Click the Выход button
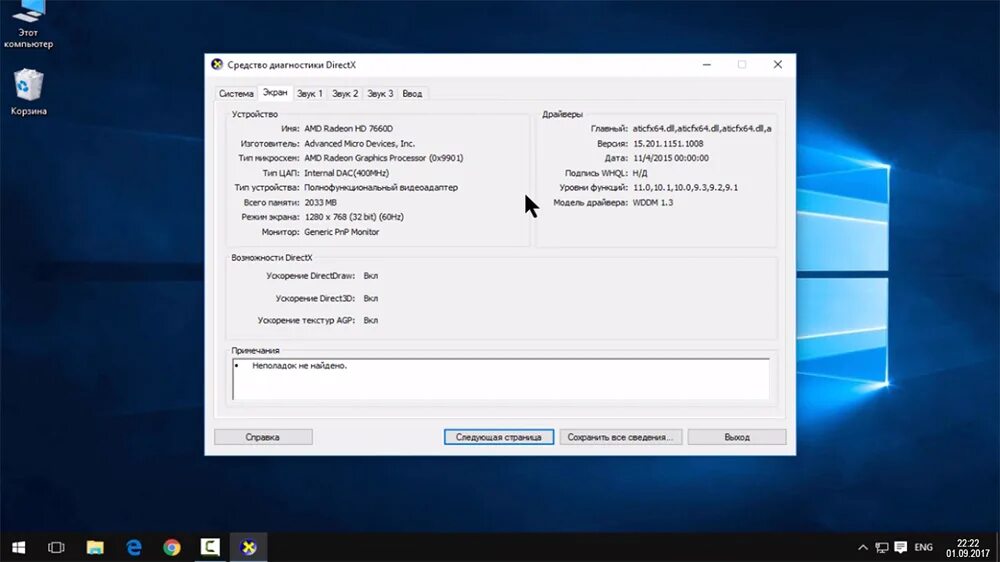 pos(737,437)
